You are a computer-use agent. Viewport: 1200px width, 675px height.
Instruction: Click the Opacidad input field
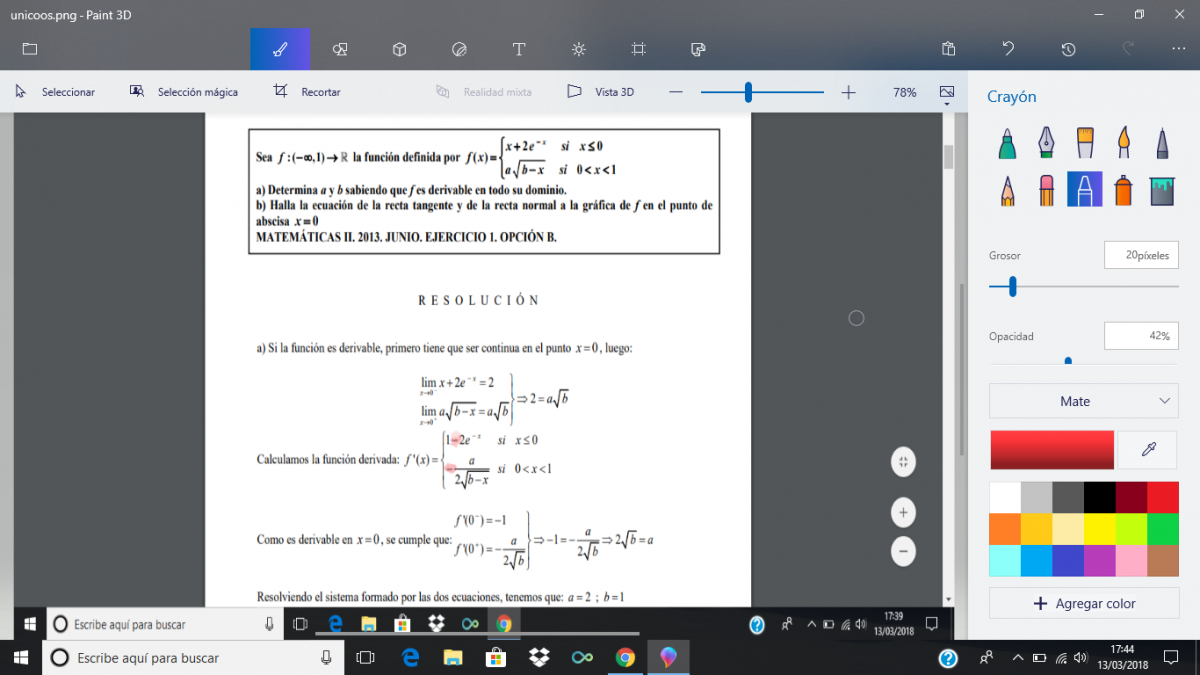point(1141,336)
